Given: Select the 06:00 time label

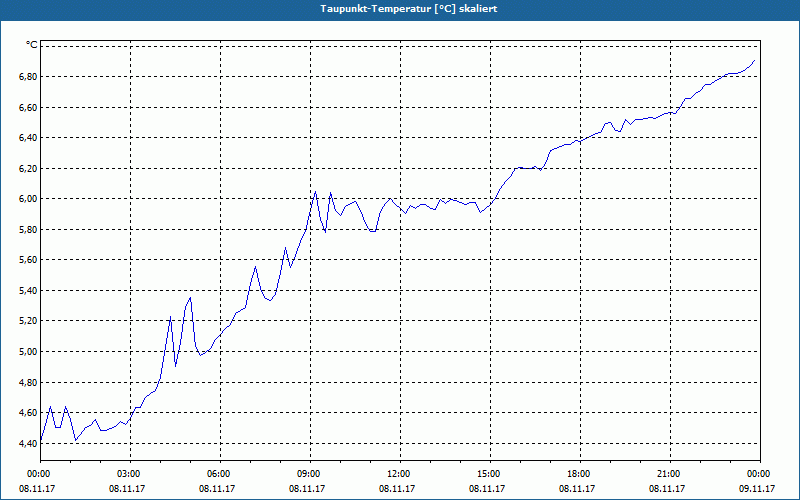Looking at the screenshot, I should click(x=220, y=474).
